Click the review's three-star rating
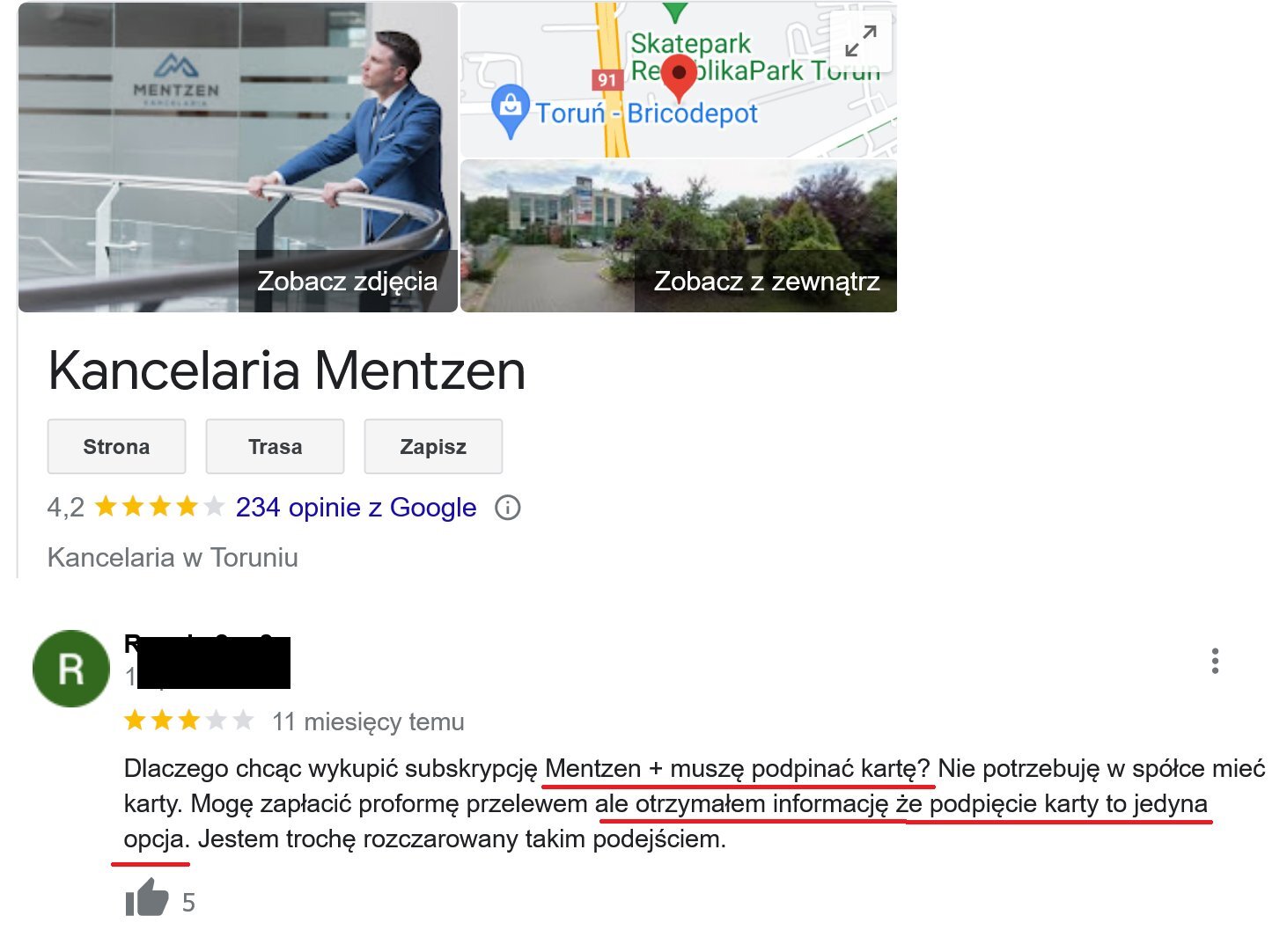 tap(188, 721)
